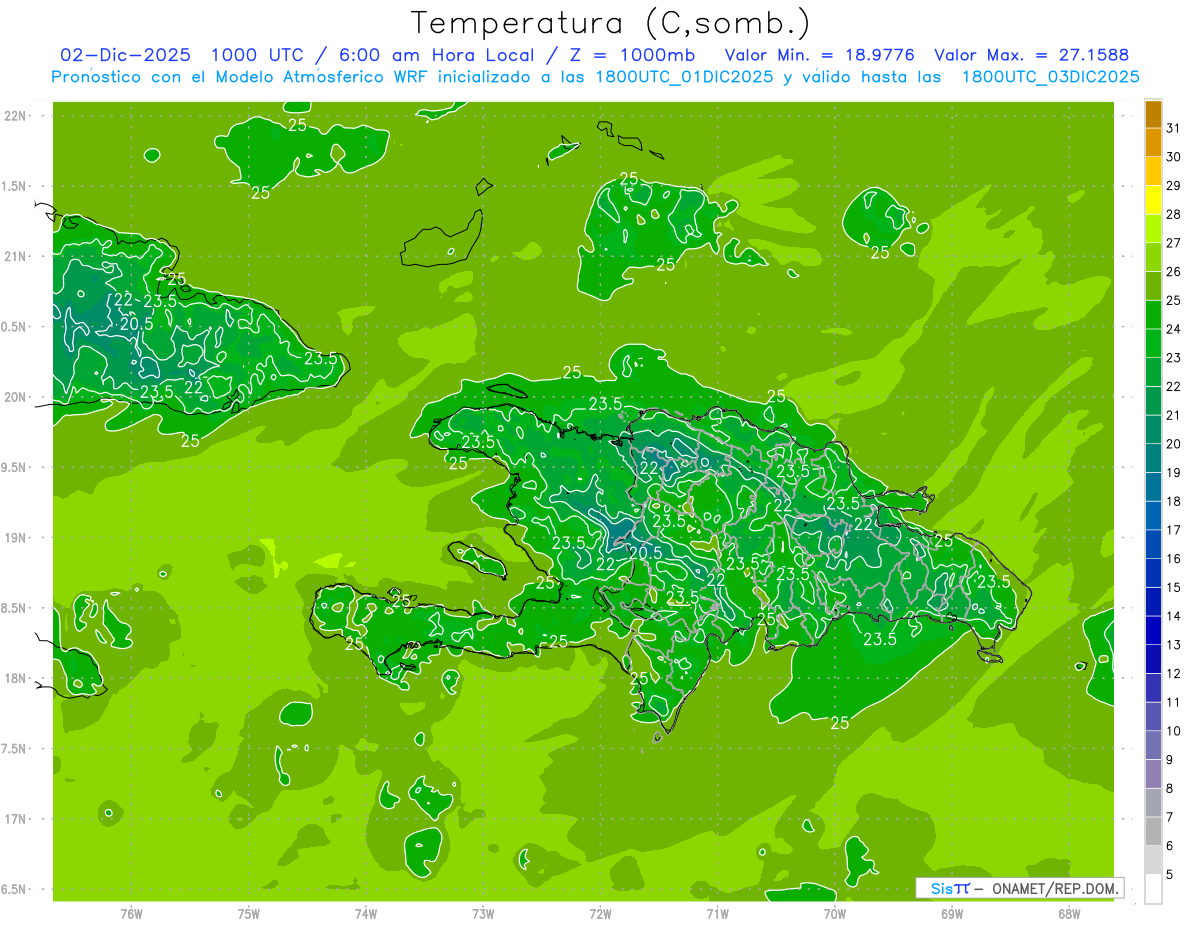1200x927 pixels.
Task: Click the '21N' latitude axis label
Action: 16,257
